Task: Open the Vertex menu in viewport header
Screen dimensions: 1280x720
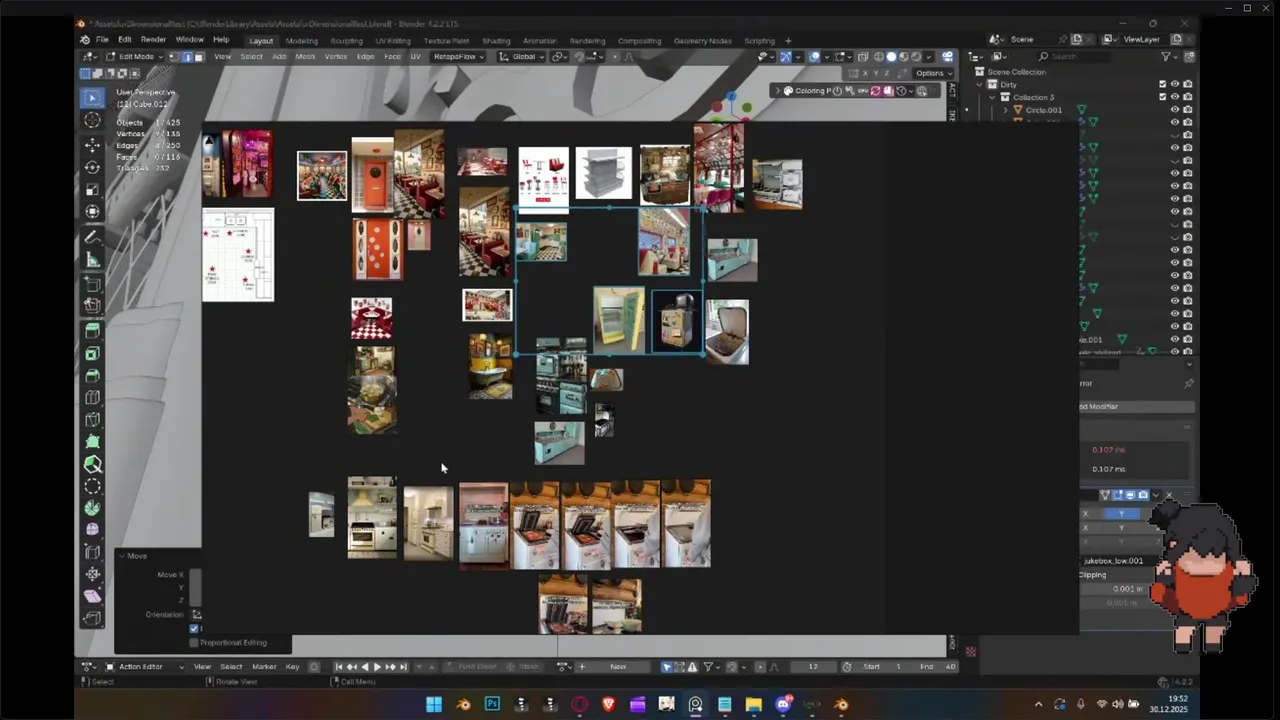Action: 335,57
